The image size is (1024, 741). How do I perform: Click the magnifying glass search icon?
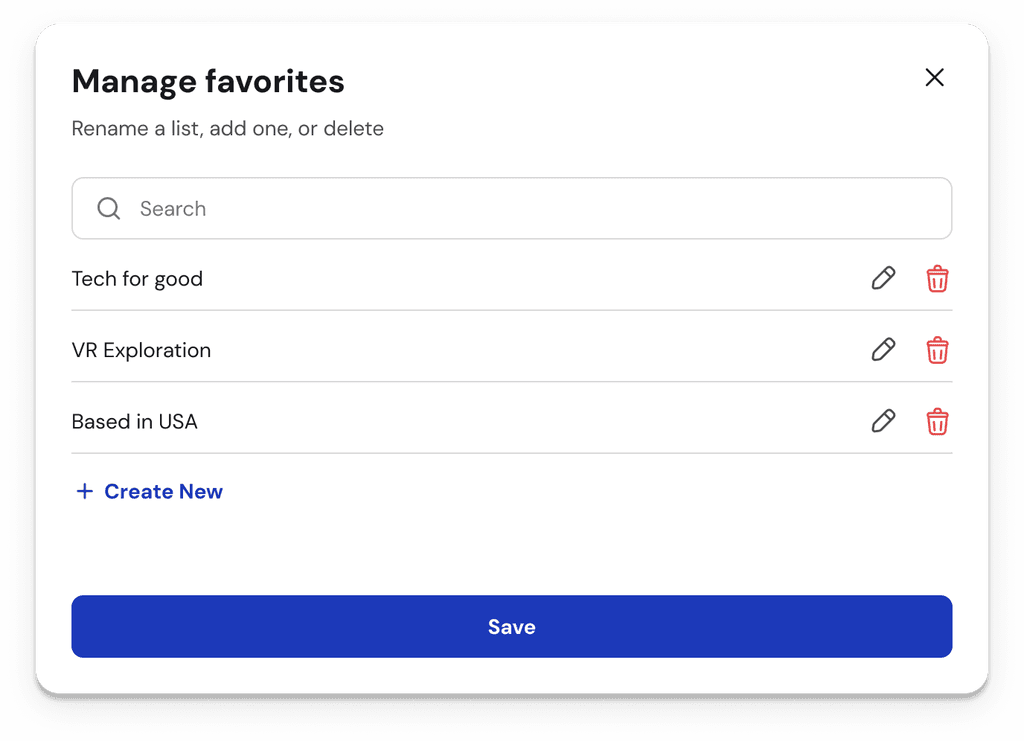pos(109,208)
